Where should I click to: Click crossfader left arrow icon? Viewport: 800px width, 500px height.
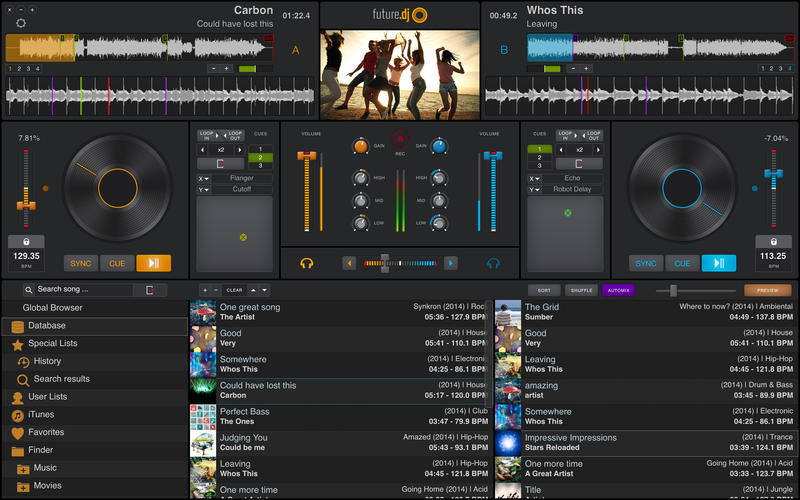coord(349,263)
